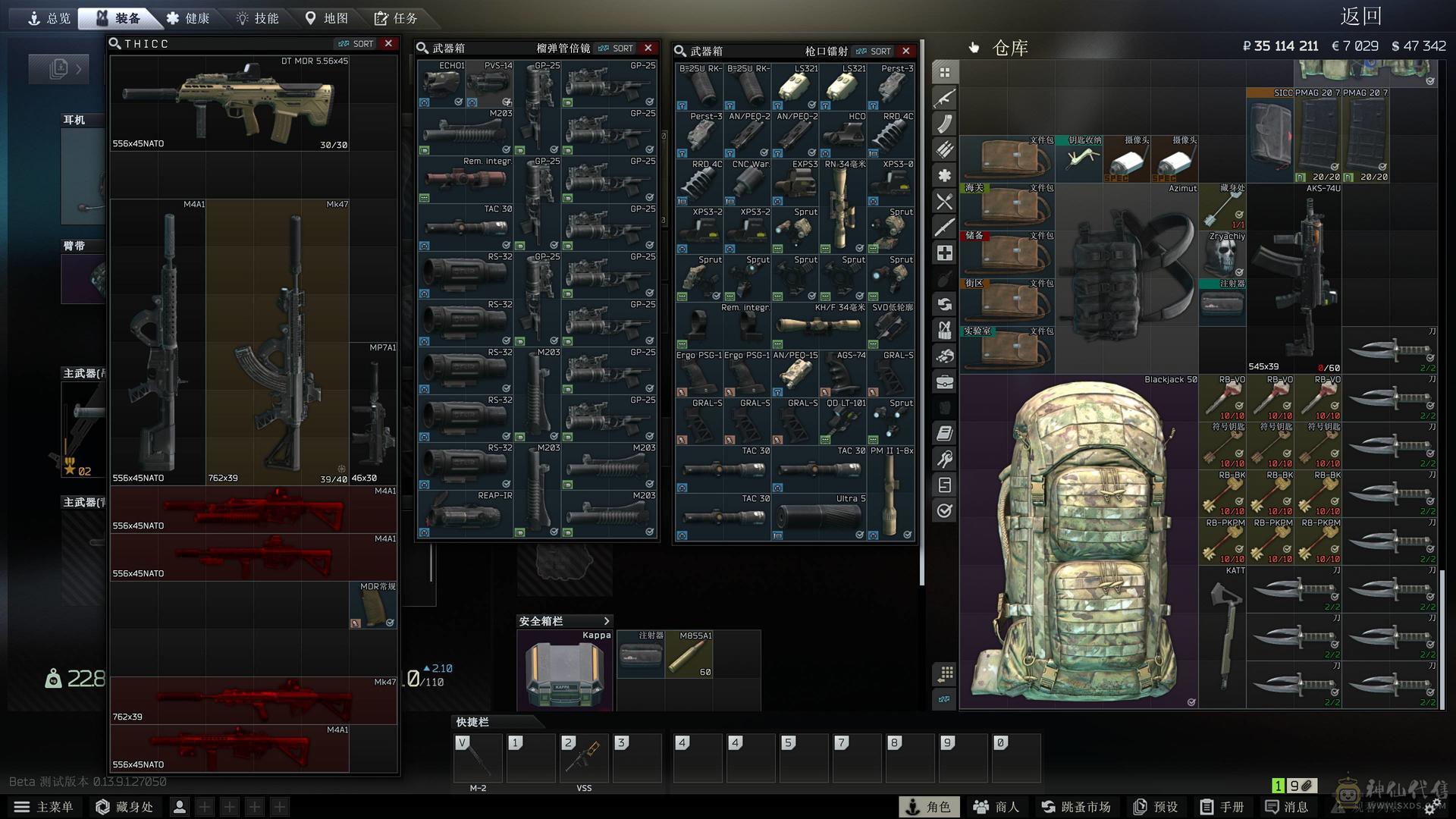This screenshot has height=819, width=1456.
Task: Filter stash by magazines icon
Action: coord(944,124)
